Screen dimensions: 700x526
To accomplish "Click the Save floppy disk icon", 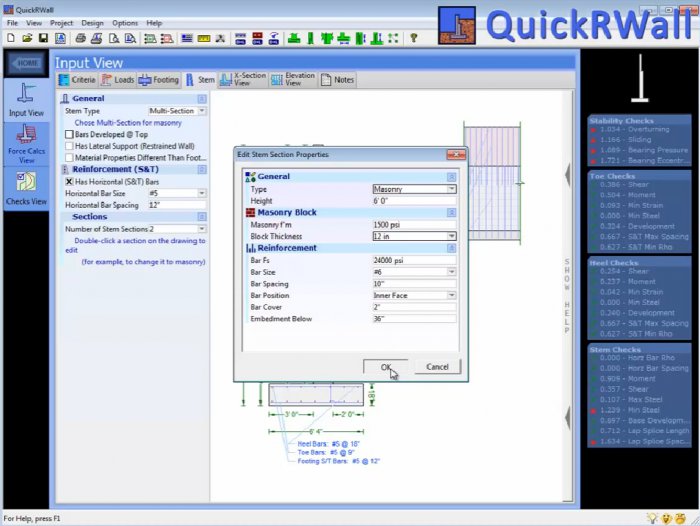I will pyautogui.click(x=43, y=38).
